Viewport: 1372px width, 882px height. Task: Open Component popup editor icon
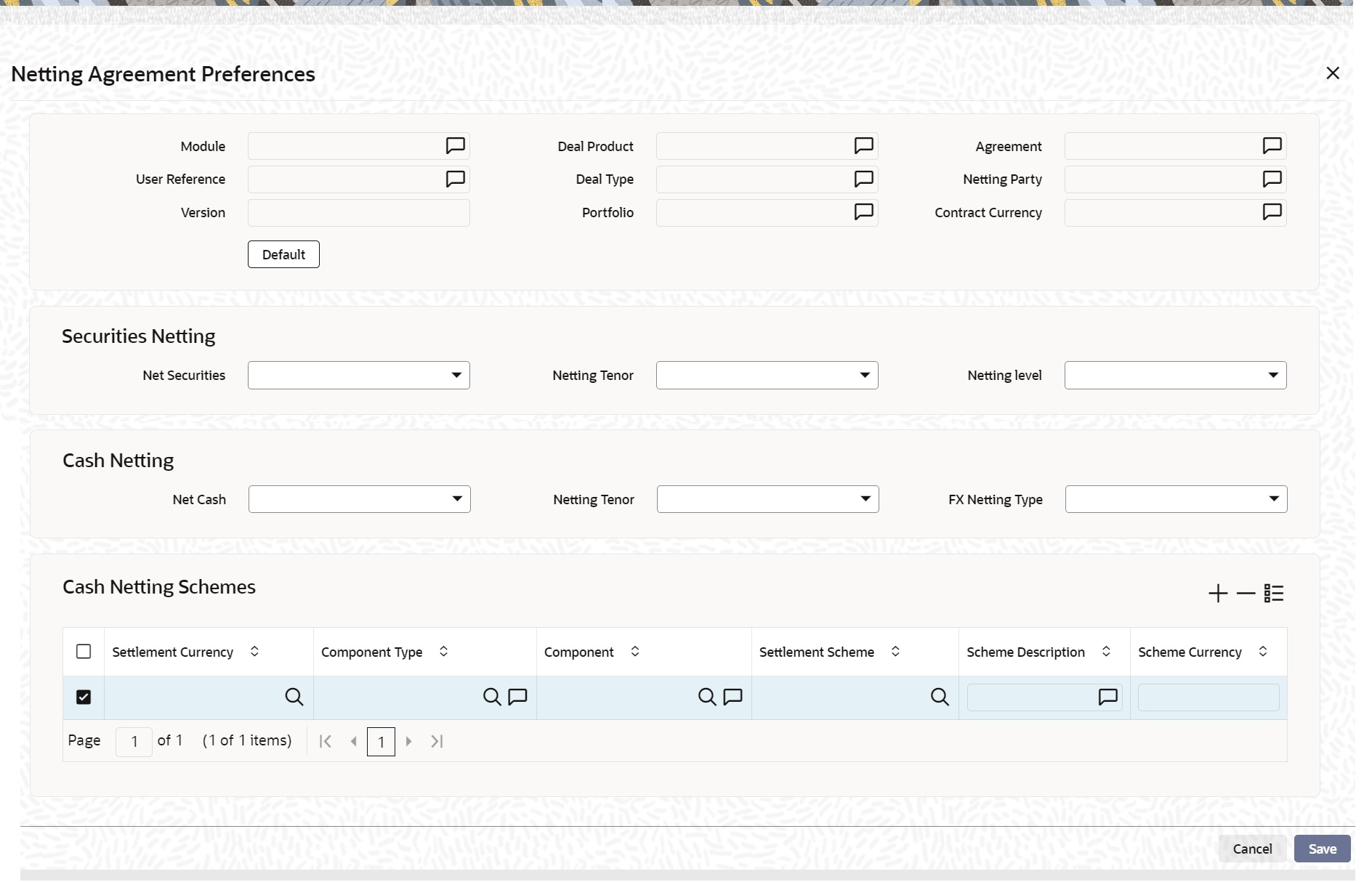pos(733,697)
